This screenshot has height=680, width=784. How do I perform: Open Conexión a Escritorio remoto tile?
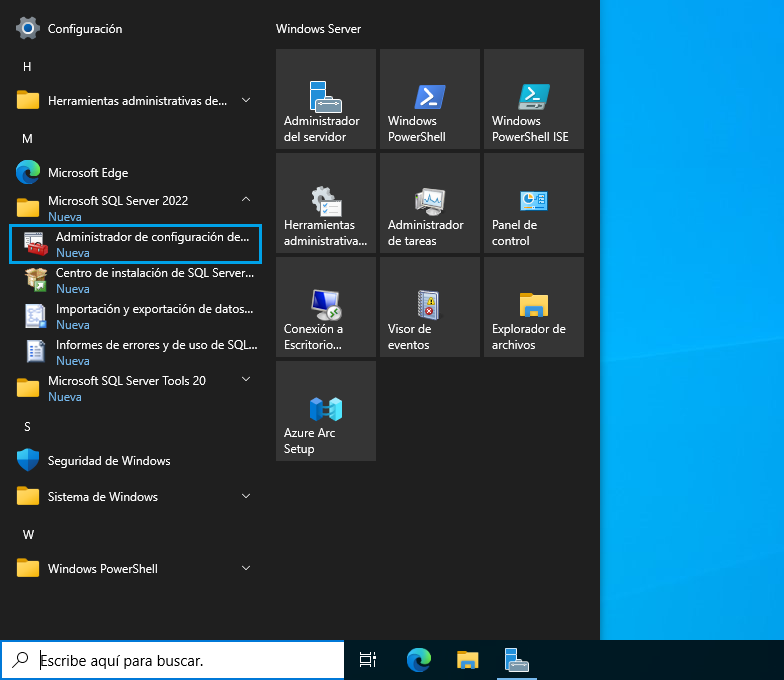pos(326,308)
